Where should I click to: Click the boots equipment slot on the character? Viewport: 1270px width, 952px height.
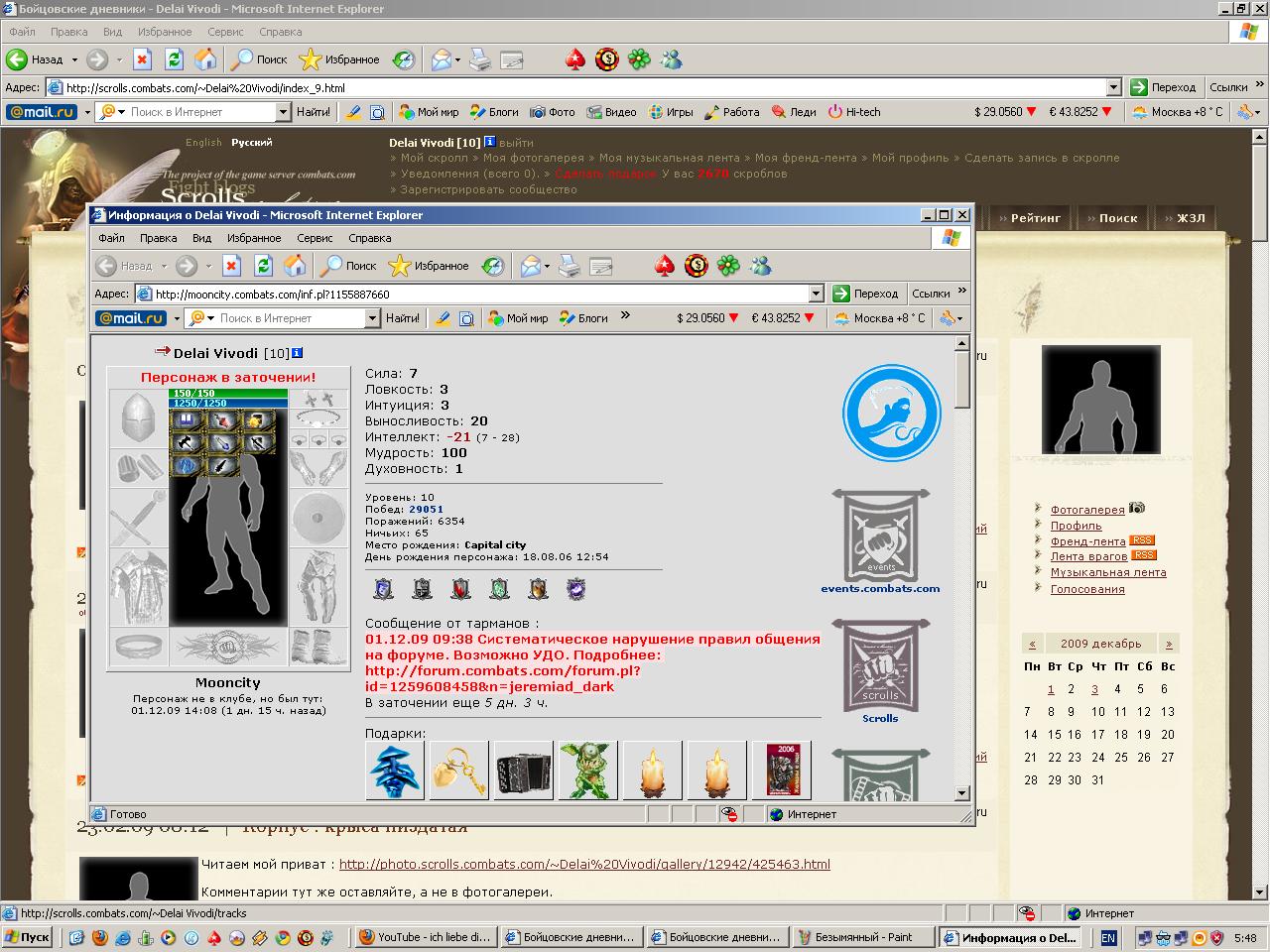317,647
